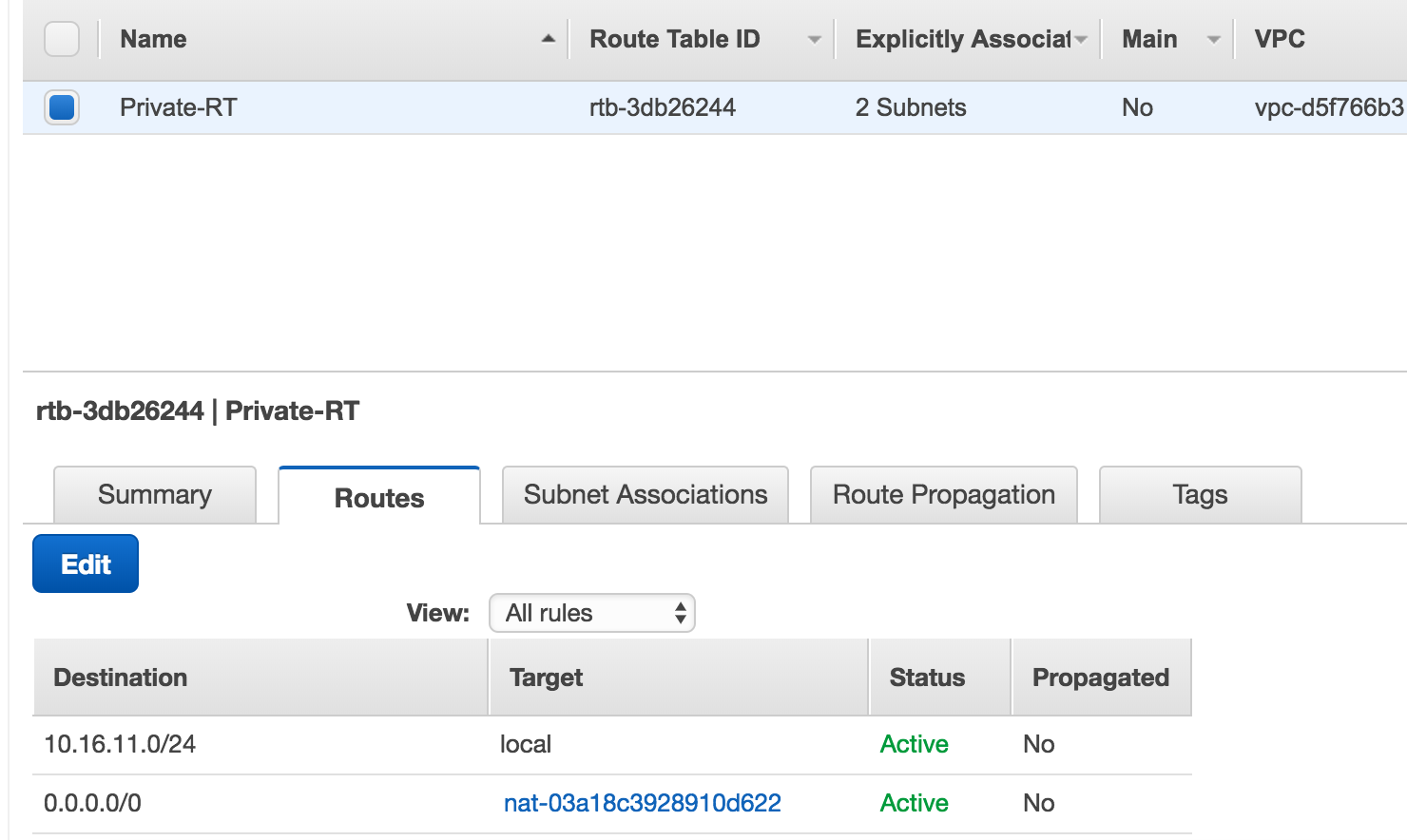The width and height of the screenshot is (1407, 840).
Task: Sort by Name column ascending arrow
Action: 548,39
